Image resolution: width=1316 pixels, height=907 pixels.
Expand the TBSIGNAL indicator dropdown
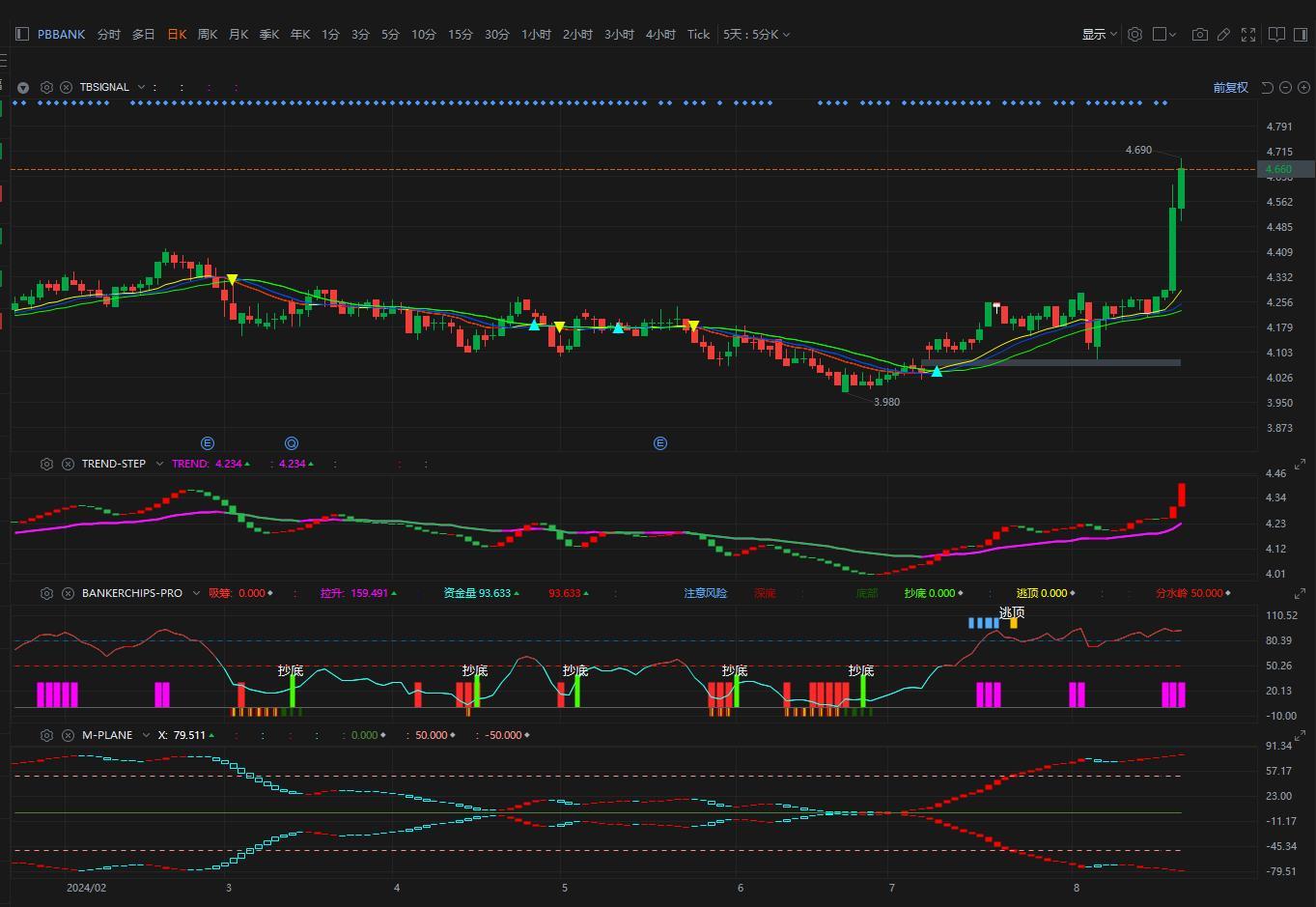click(141, 87)
